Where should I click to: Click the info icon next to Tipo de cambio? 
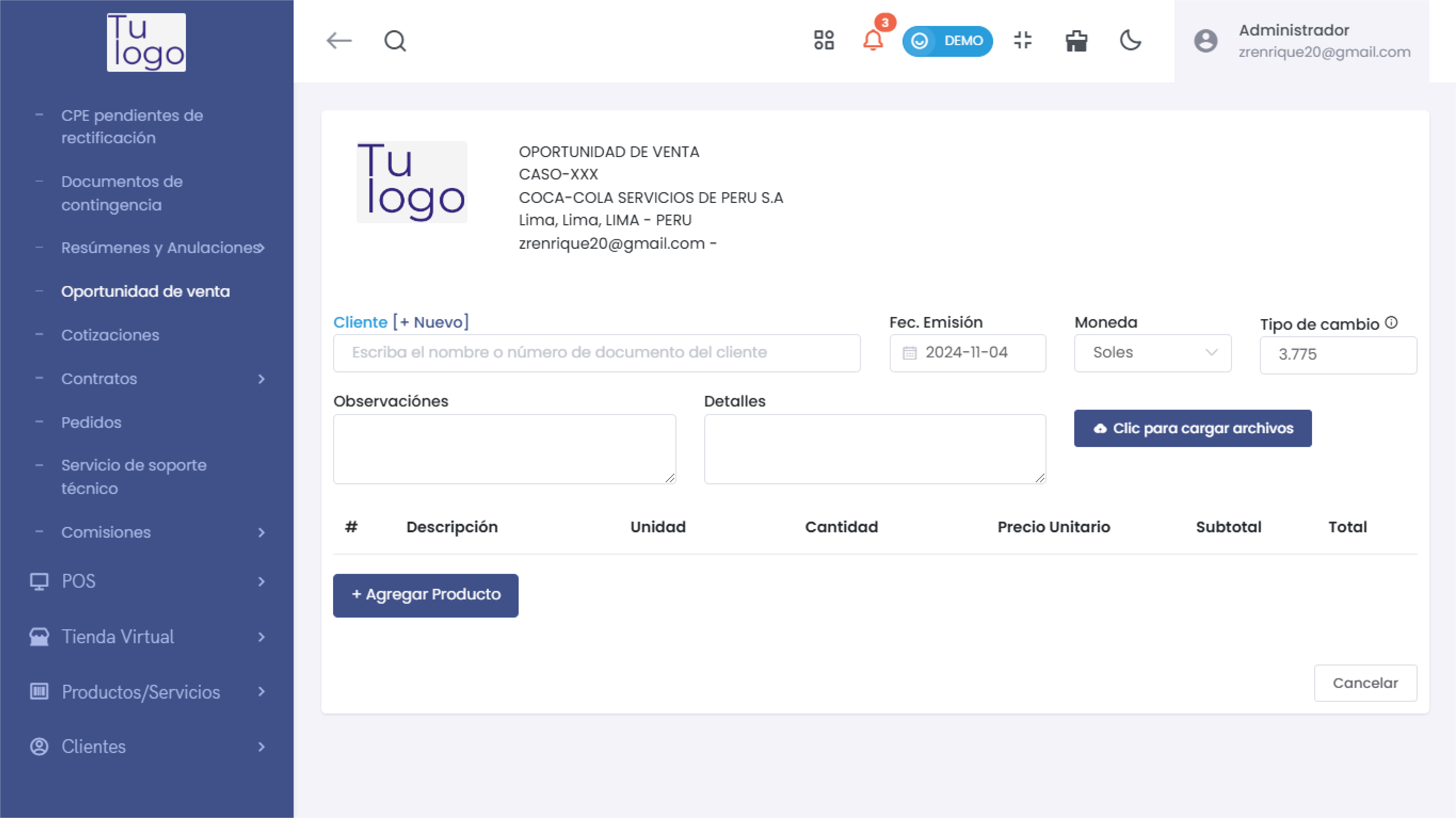pos(1392,323)
